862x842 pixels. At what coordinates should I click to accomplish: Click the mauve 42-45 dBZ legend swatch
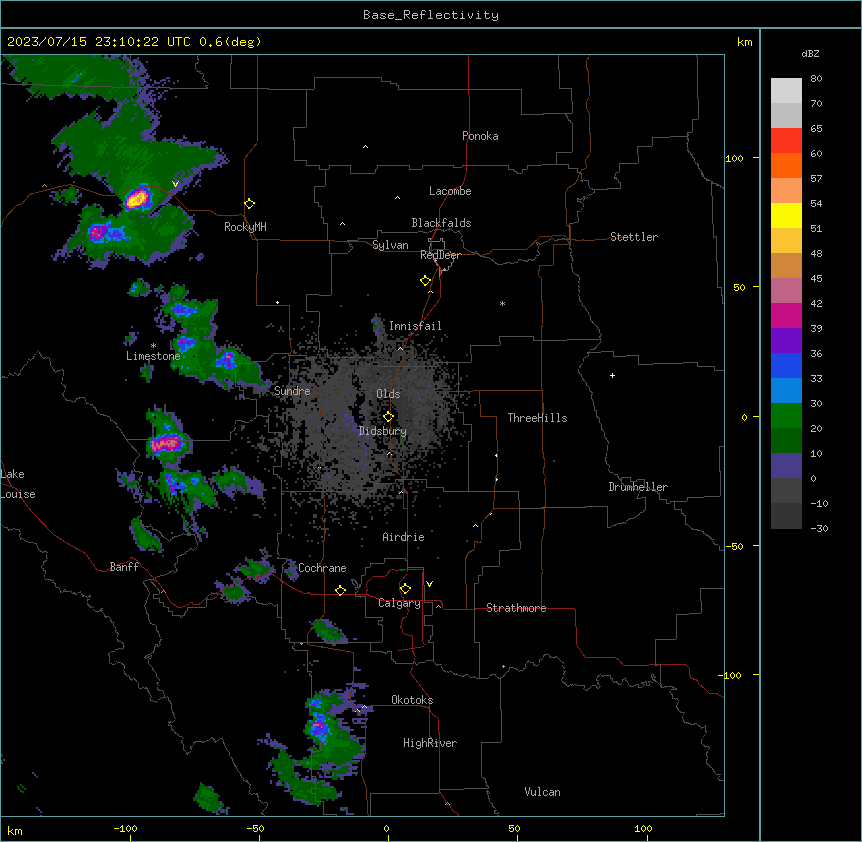[786, 290]
